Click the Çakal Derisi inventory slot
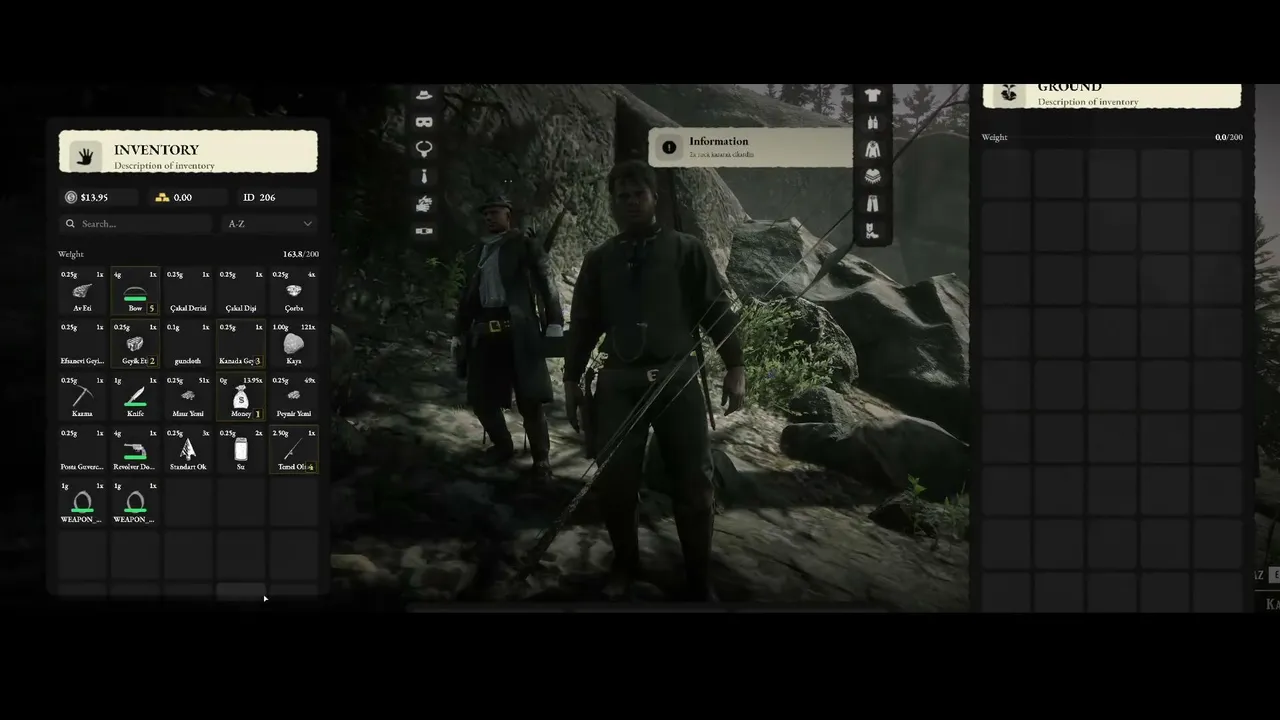 188,291
